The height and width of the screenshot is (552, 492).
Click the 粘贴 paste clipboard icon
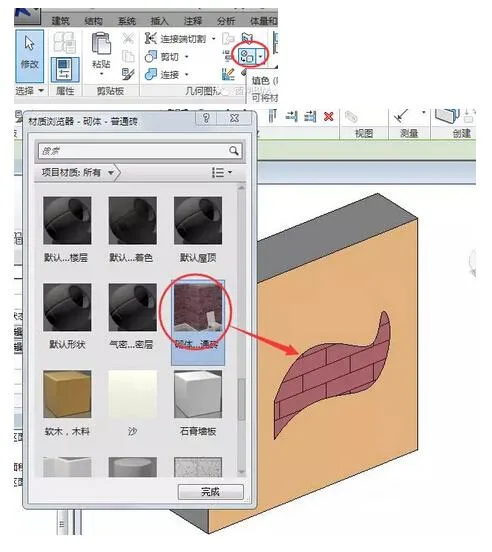point(101,44)
